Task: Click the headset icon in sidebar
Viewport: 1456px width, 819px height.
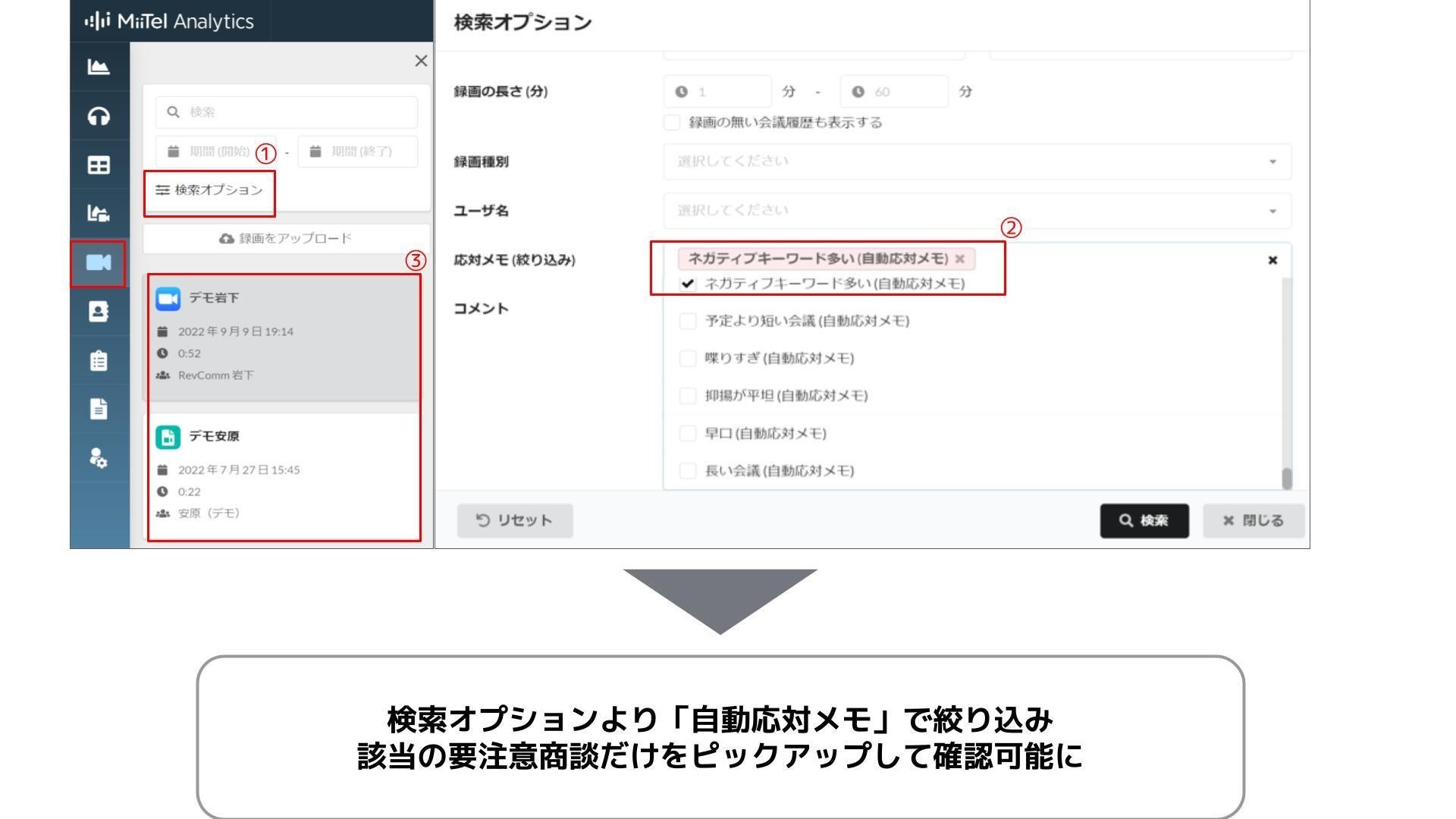Action: point(99,116)
